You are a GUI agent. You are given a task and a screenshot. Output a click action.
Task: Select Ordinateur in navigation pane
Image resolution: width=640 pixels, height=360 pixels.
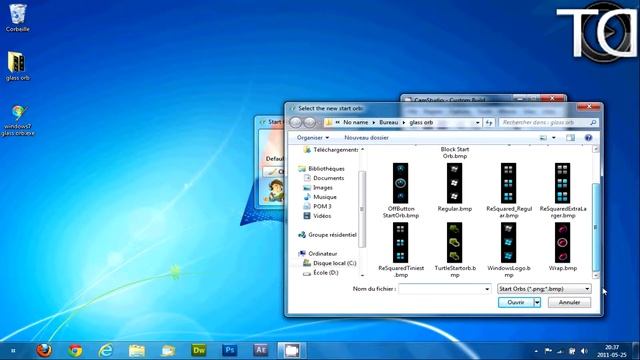tap(318, 253)
